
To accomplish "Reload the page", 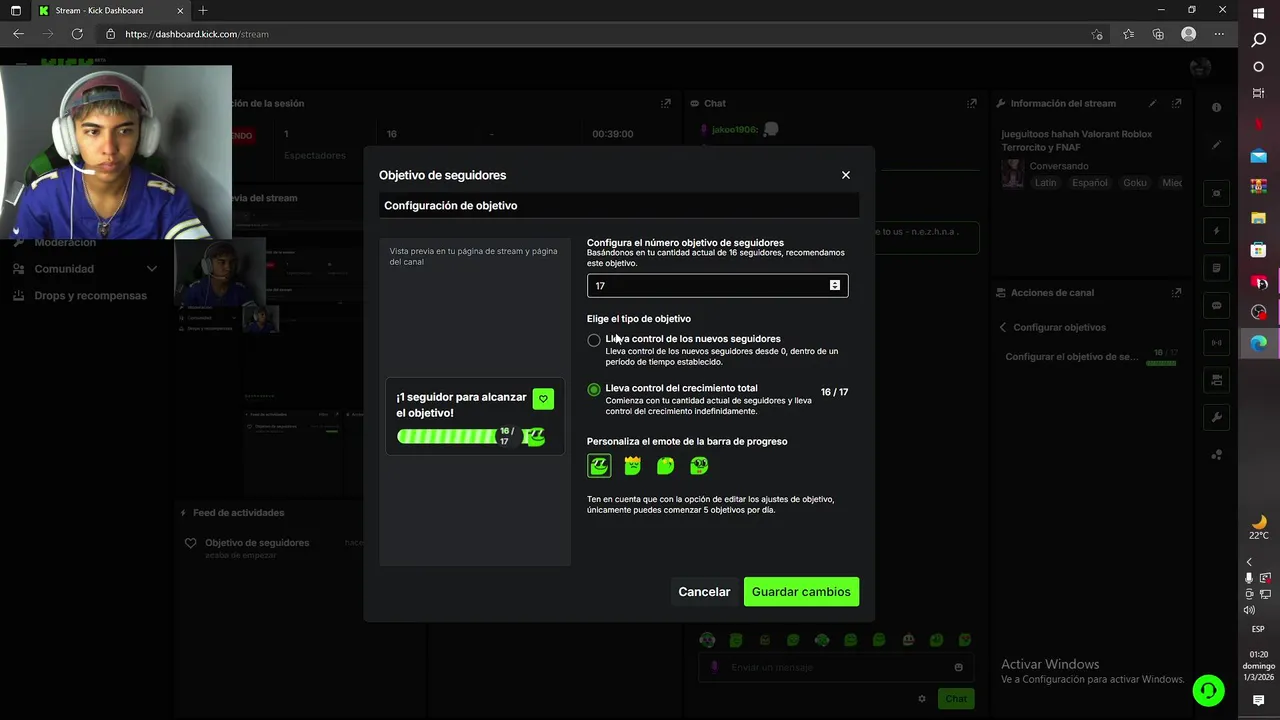I will pyautogui.click(x=77, y=34).
